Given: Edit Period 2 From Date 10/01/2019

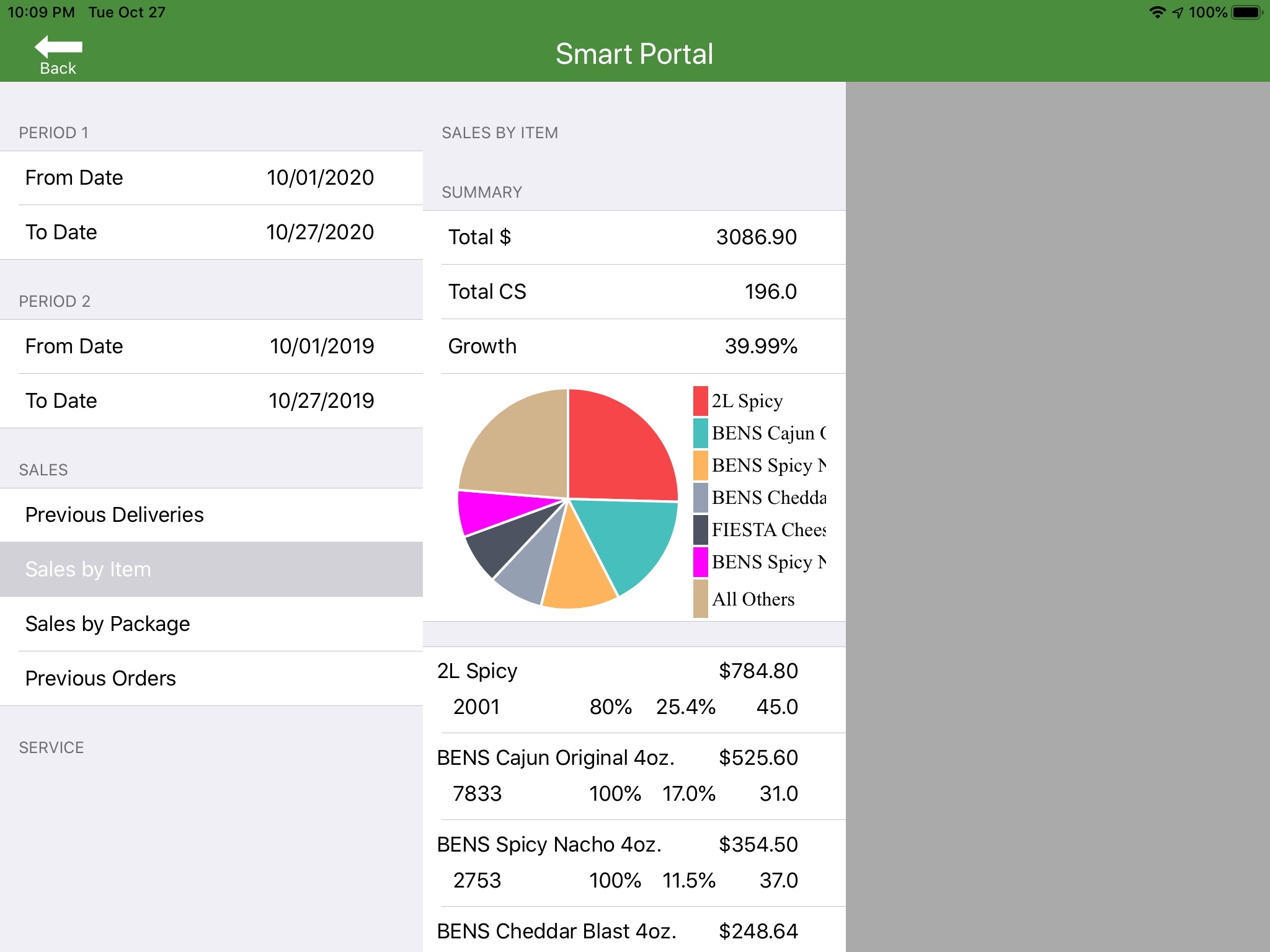Looking at the screenshot, I should (211, 346).
